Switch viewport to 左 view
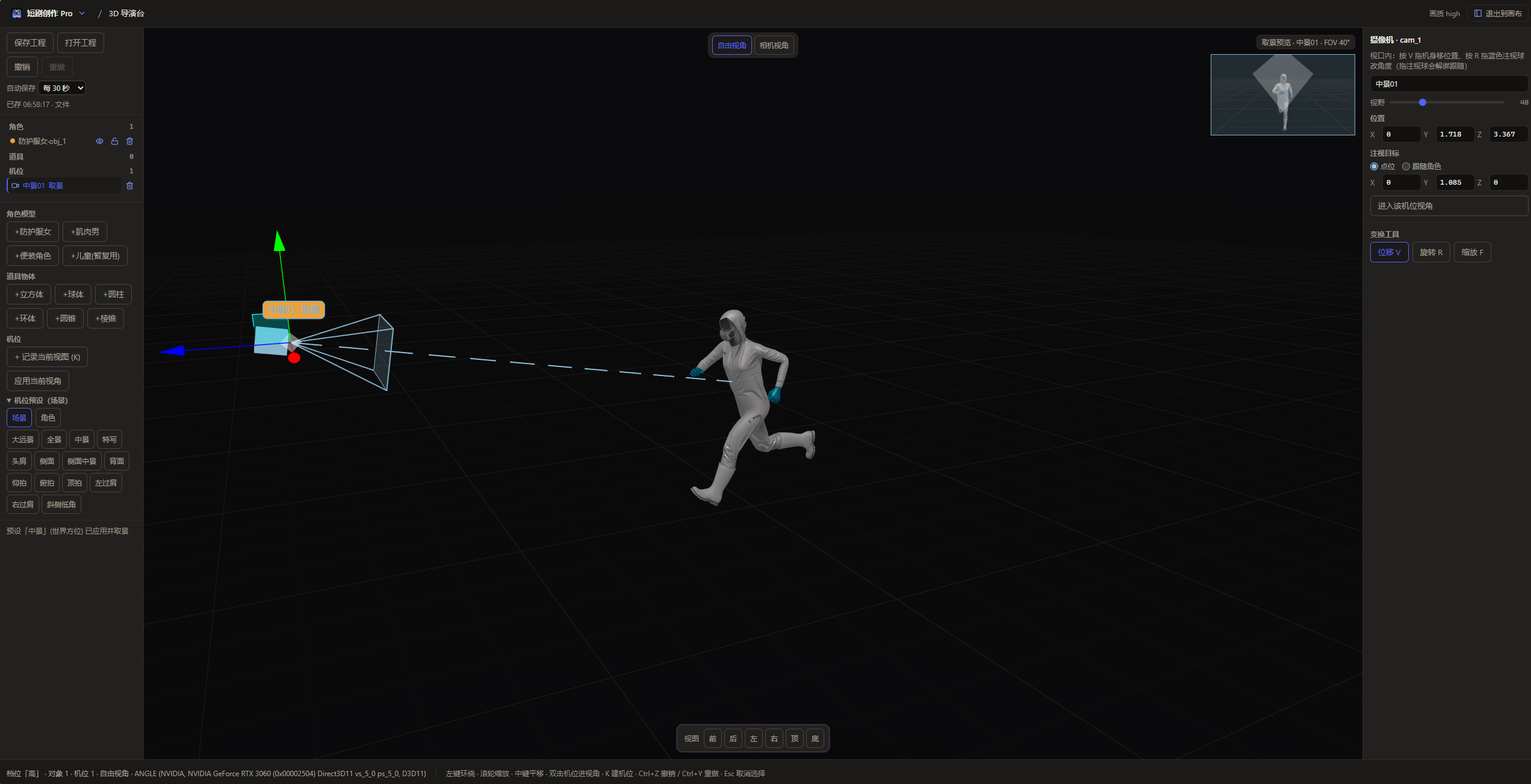This screenshot has width=1531, height=784. tap(753, 738)
